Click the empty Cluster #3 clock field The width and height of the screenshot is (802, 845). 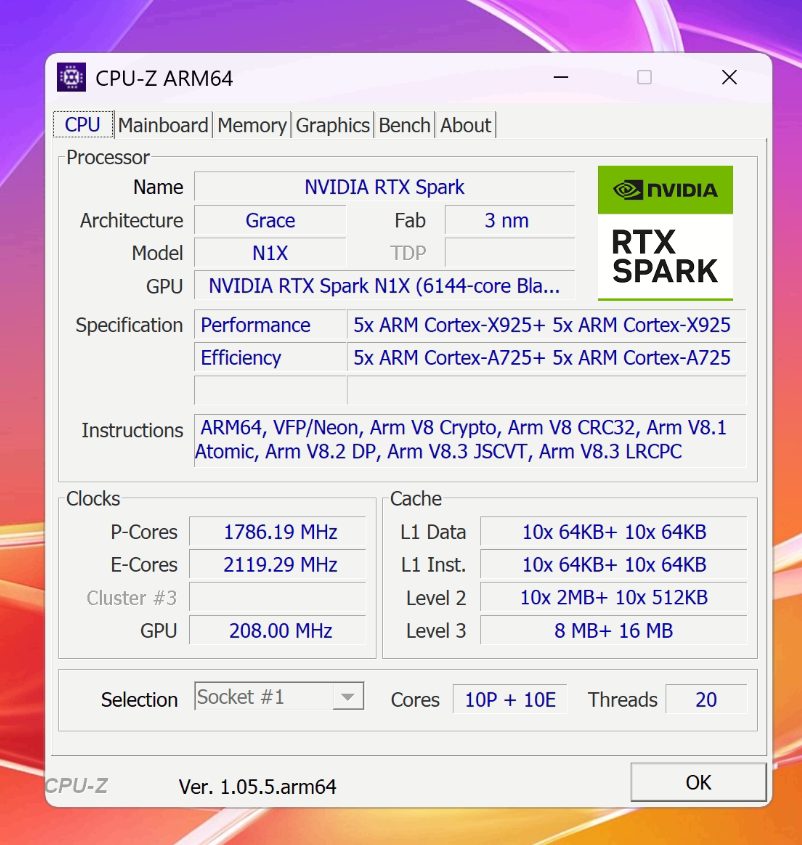click(278, 598)
